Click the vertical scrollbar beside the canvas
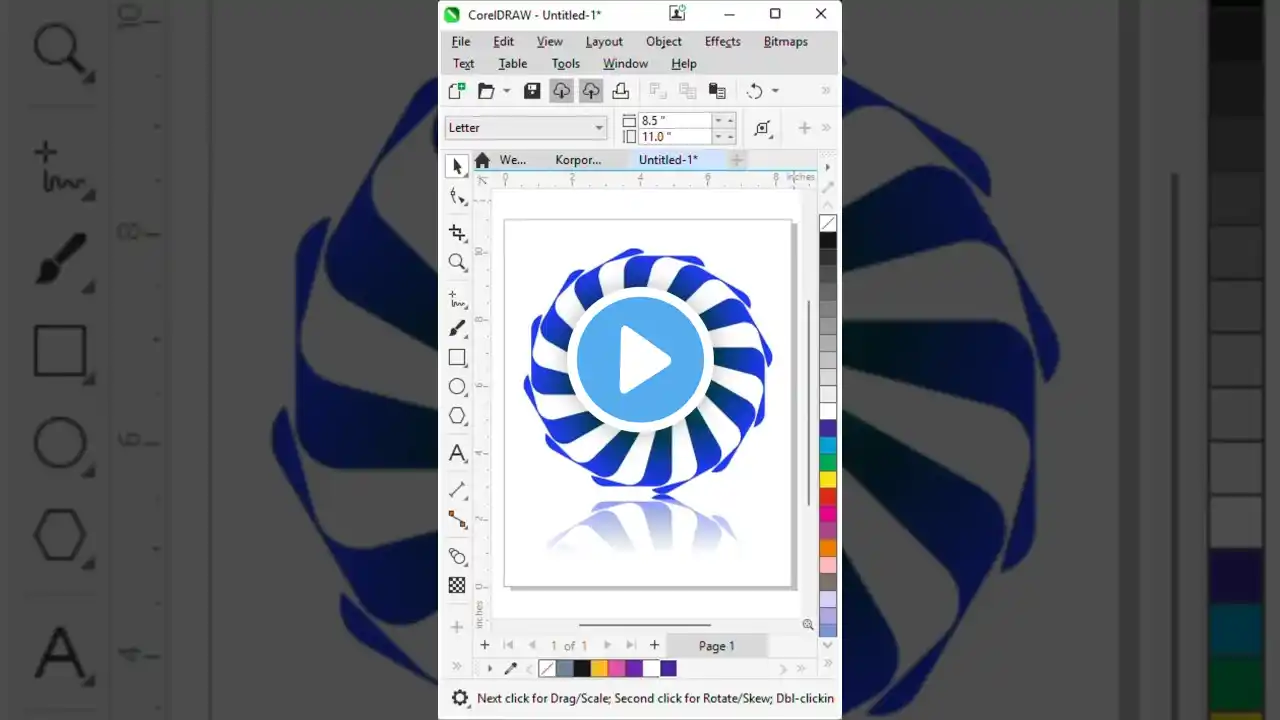Screen dimensions: 1280x720 [x=809, y=402]
